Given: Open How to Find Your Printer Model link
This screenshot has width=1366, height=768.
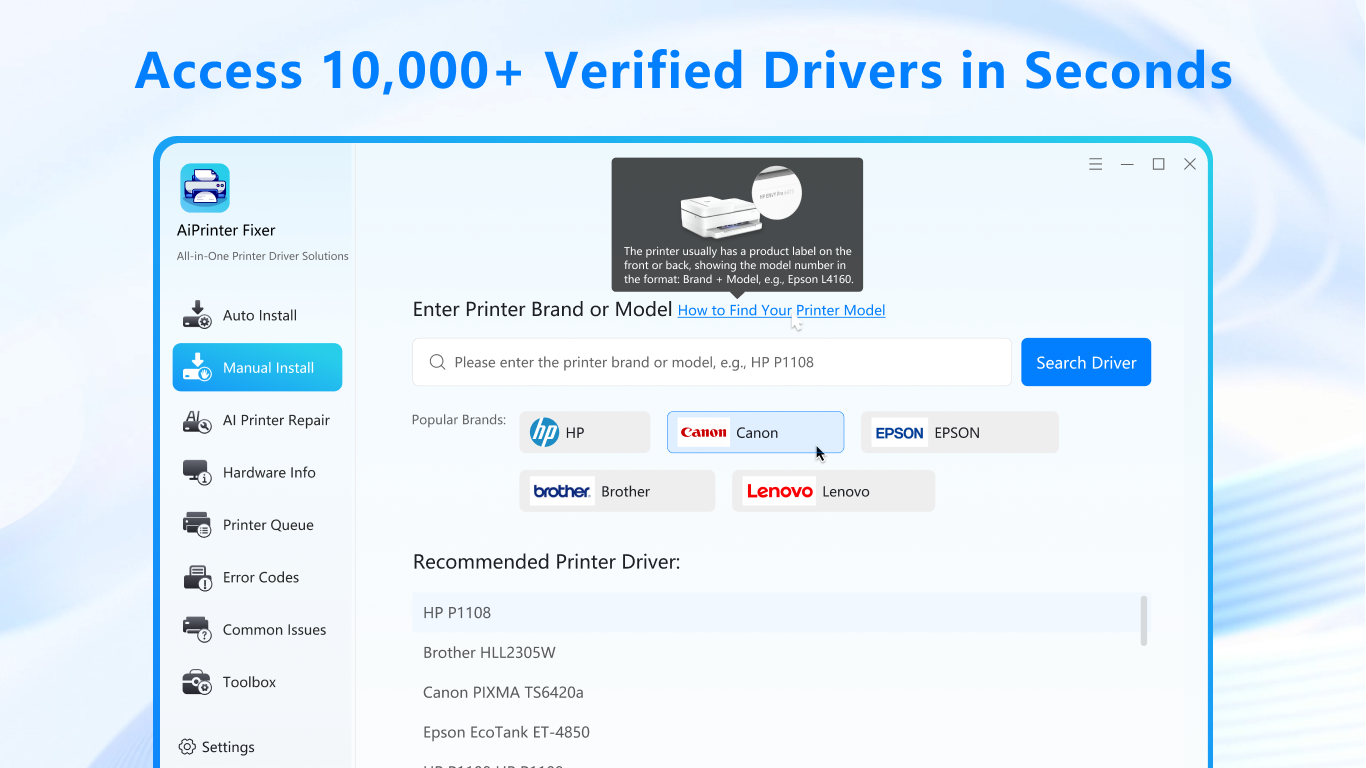Looking at the screenshot, I should tap(781, 310).
